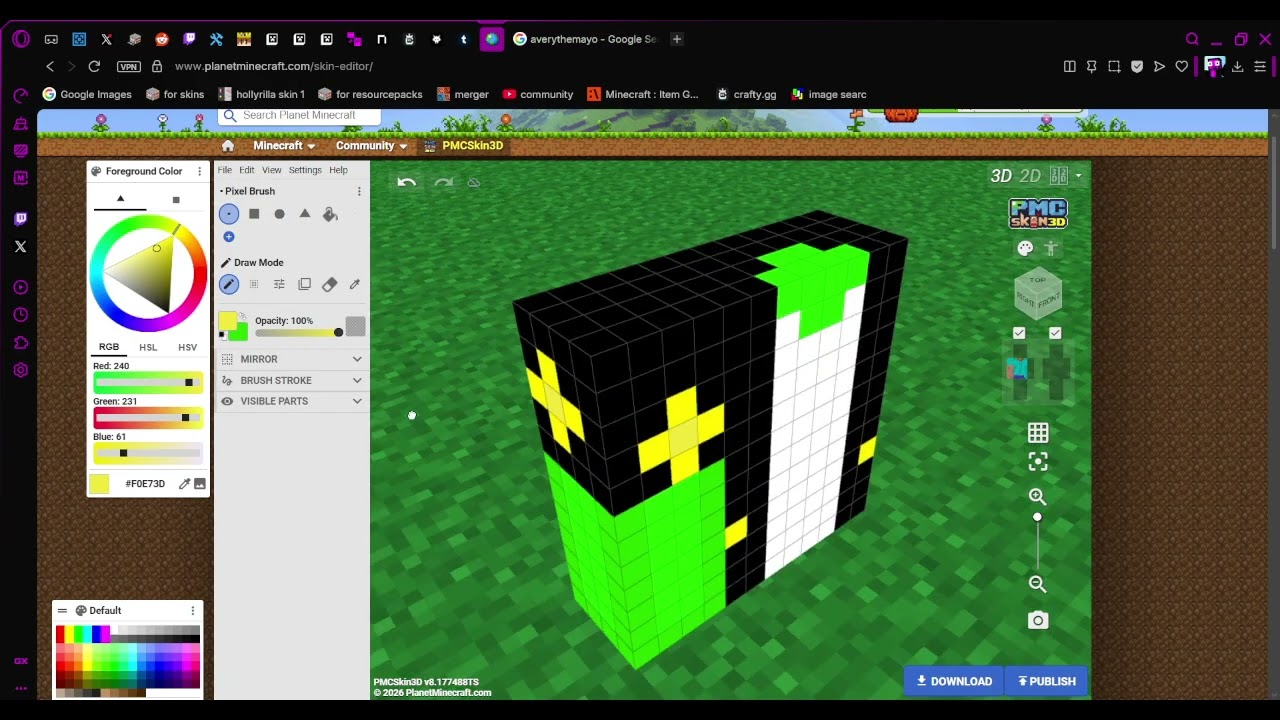Click the foreground yellow color swatch

click(x=228, y=321)
